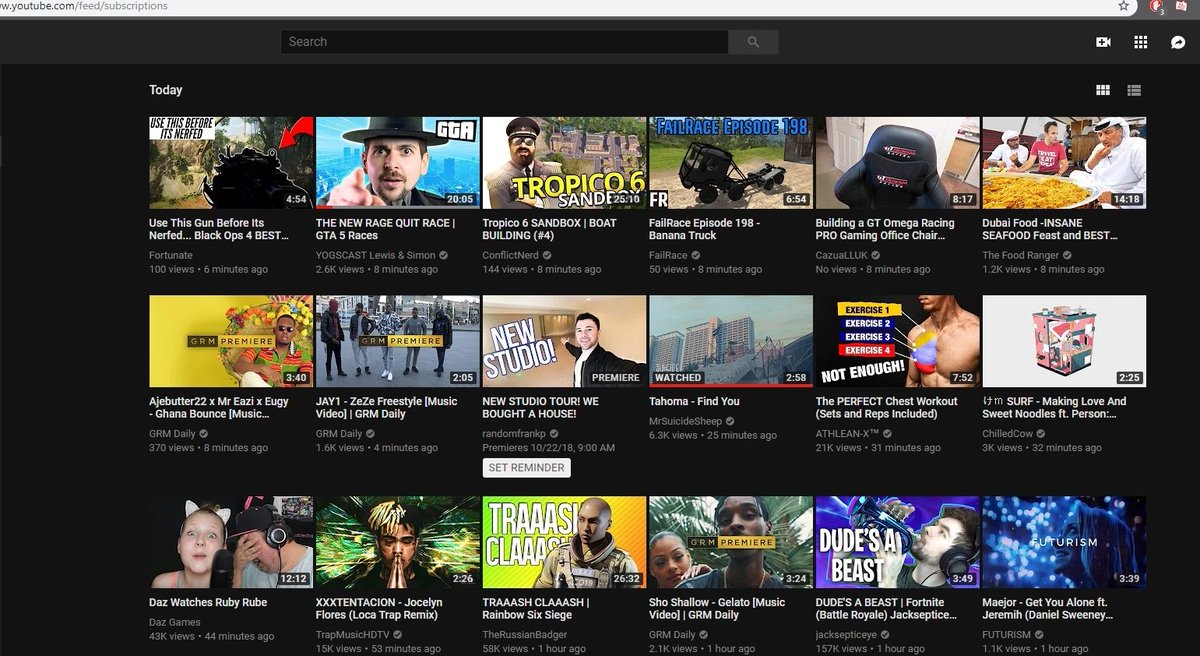Click the search magnifier button
Viewport: 1200px width, 656px height.
(753, 42)
